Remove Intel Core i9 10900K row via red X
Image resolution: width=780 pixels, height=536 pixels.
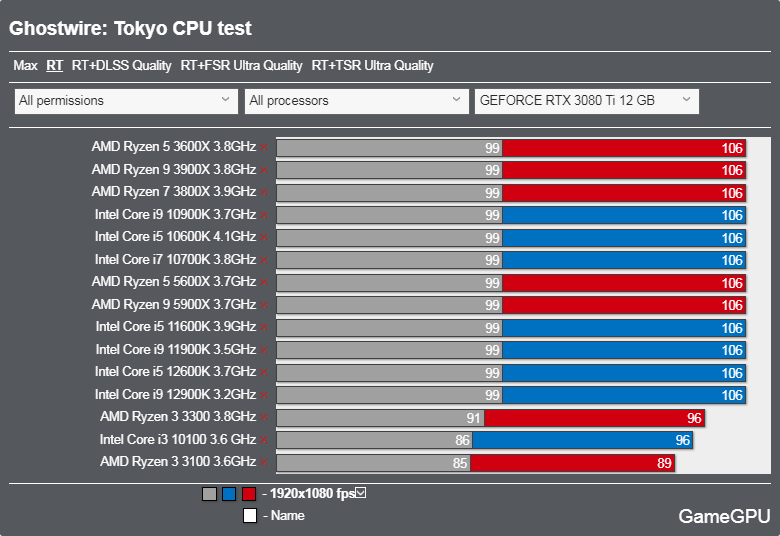click(264, 215)
